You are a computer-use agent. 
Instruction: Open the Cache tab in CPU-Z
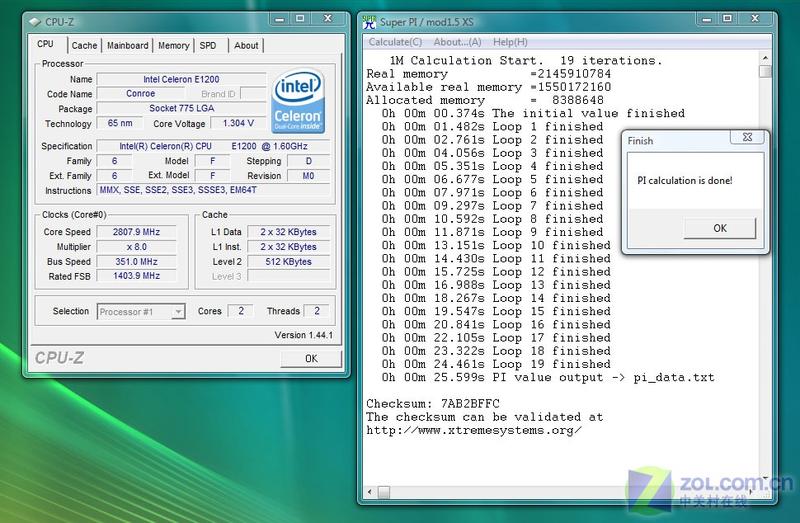[84, 45]
